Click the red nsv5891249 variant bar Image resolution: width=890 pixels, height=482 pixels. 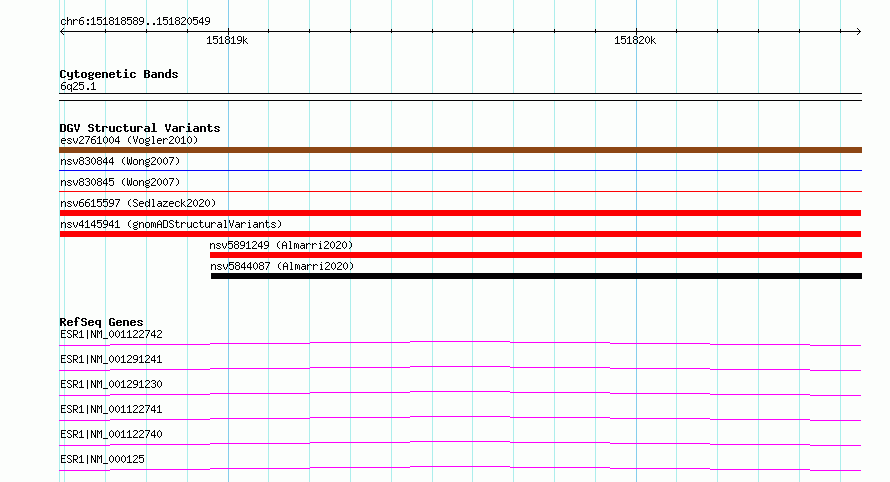click(536, 255)
